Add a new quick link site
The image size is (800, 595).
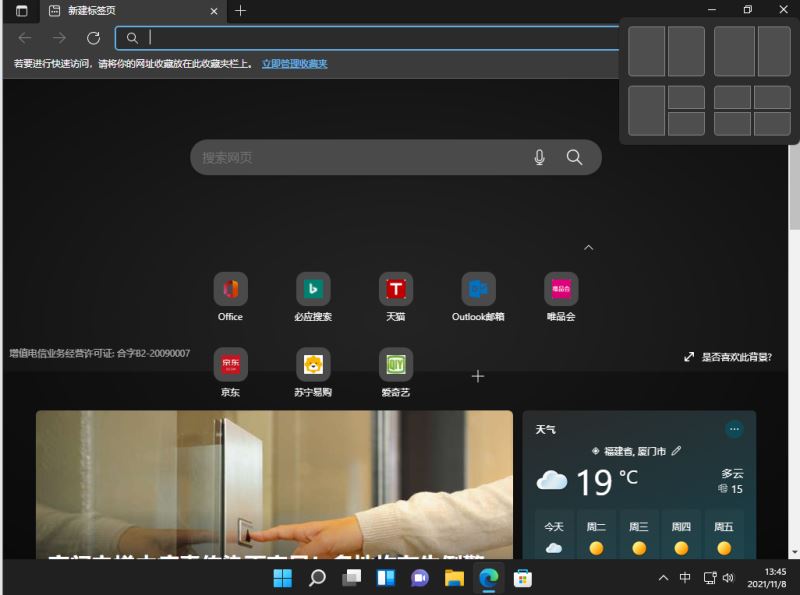(x=478, y=377)
